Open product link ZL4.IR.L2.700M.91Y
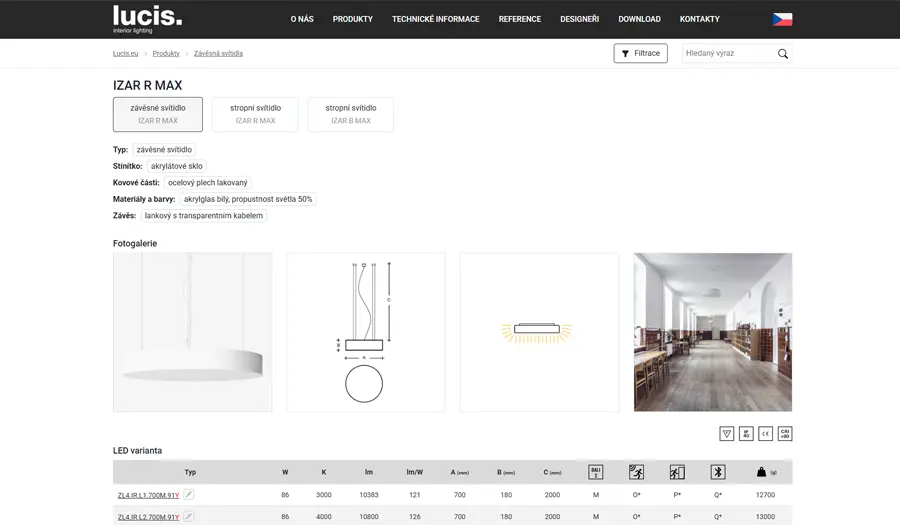 (x=148, y=517)
